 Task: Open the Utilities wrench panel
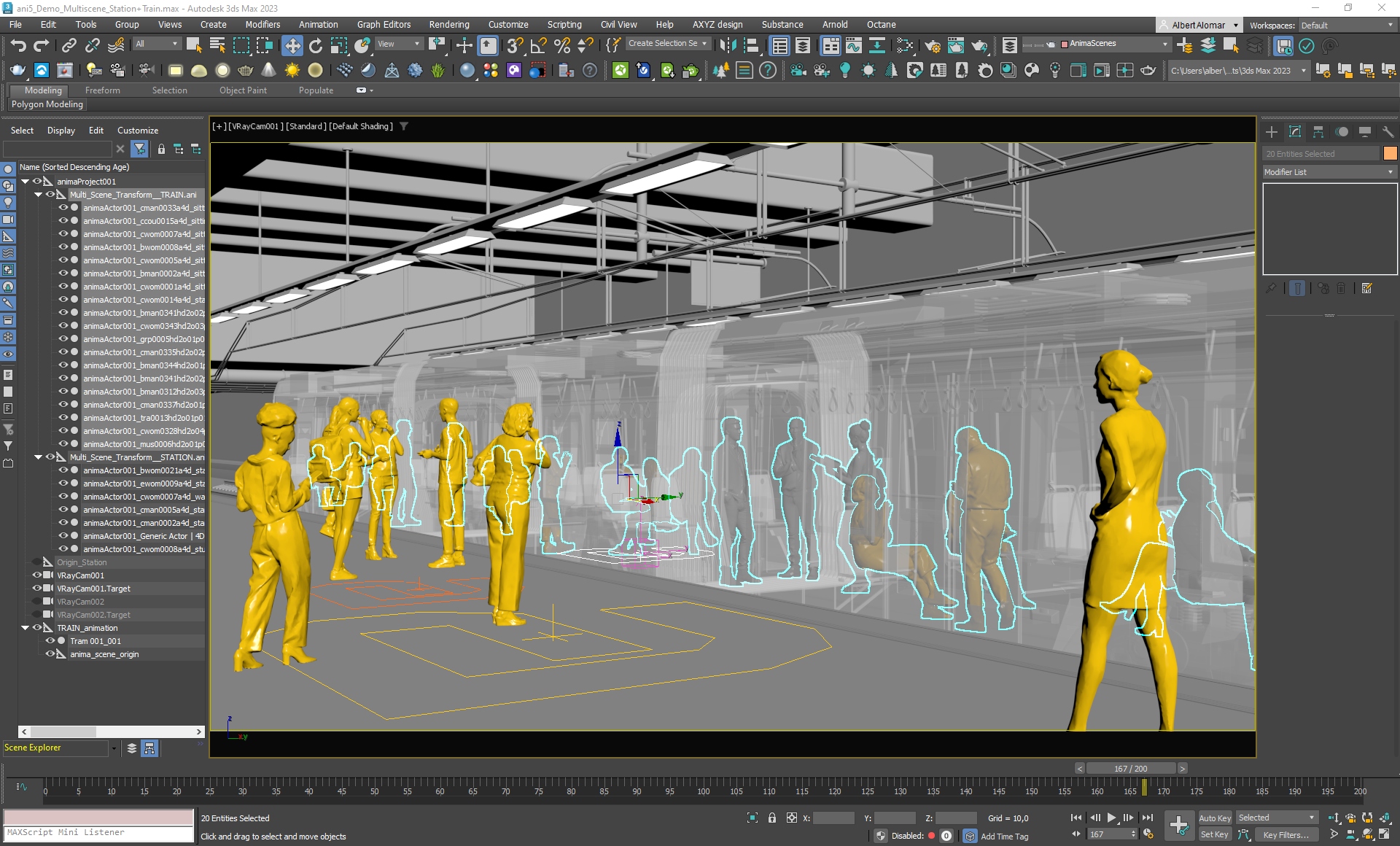tap(1388, 132)
